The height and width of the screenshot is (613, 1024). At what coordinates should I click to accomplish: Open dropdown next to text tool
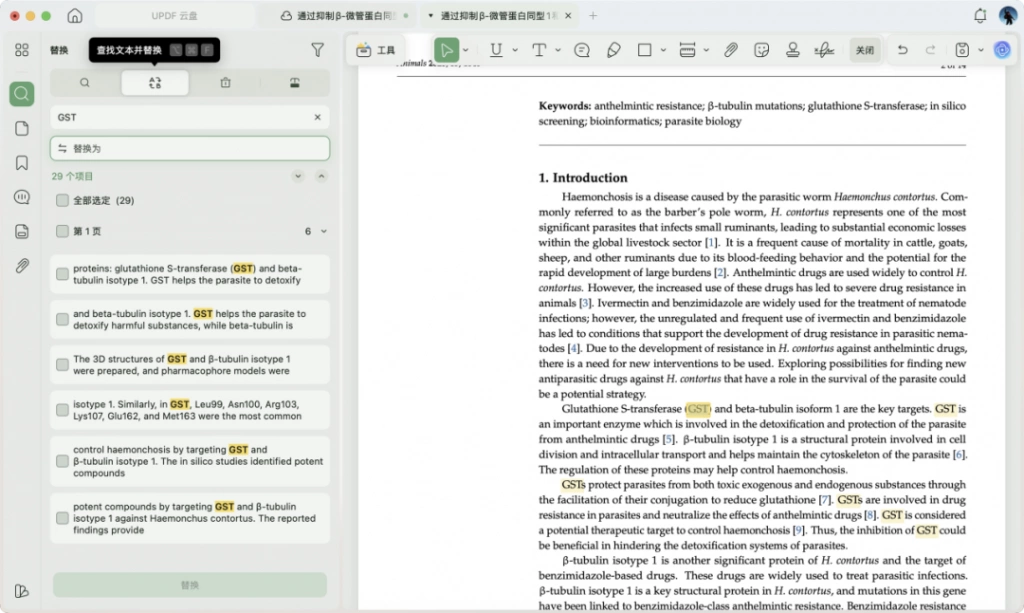coord(558,50)
